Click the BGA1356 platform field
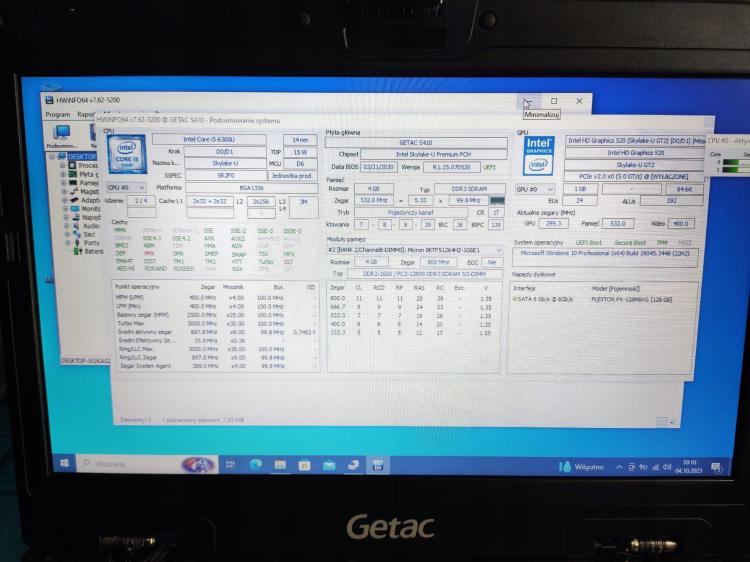This screenshot has width=750, height=562. [x=252, y=188]
